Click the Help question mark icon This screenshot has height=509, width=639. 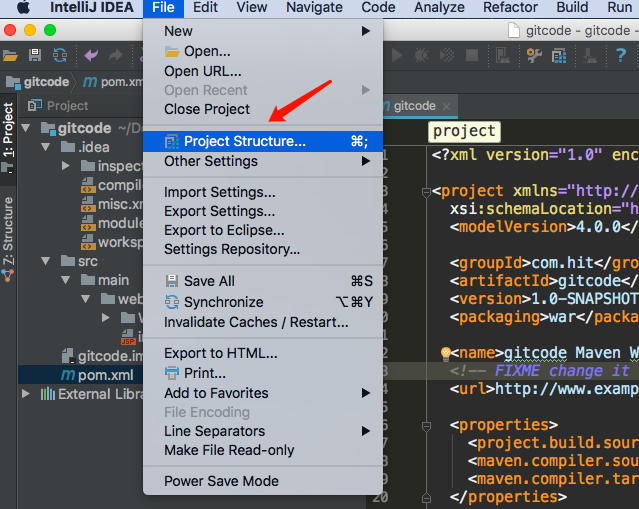click(x=621, y=55)
